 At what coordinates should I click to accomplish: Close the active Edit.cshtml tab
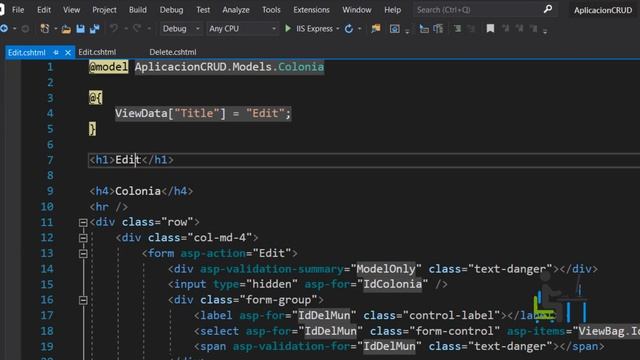click(68, 52)
